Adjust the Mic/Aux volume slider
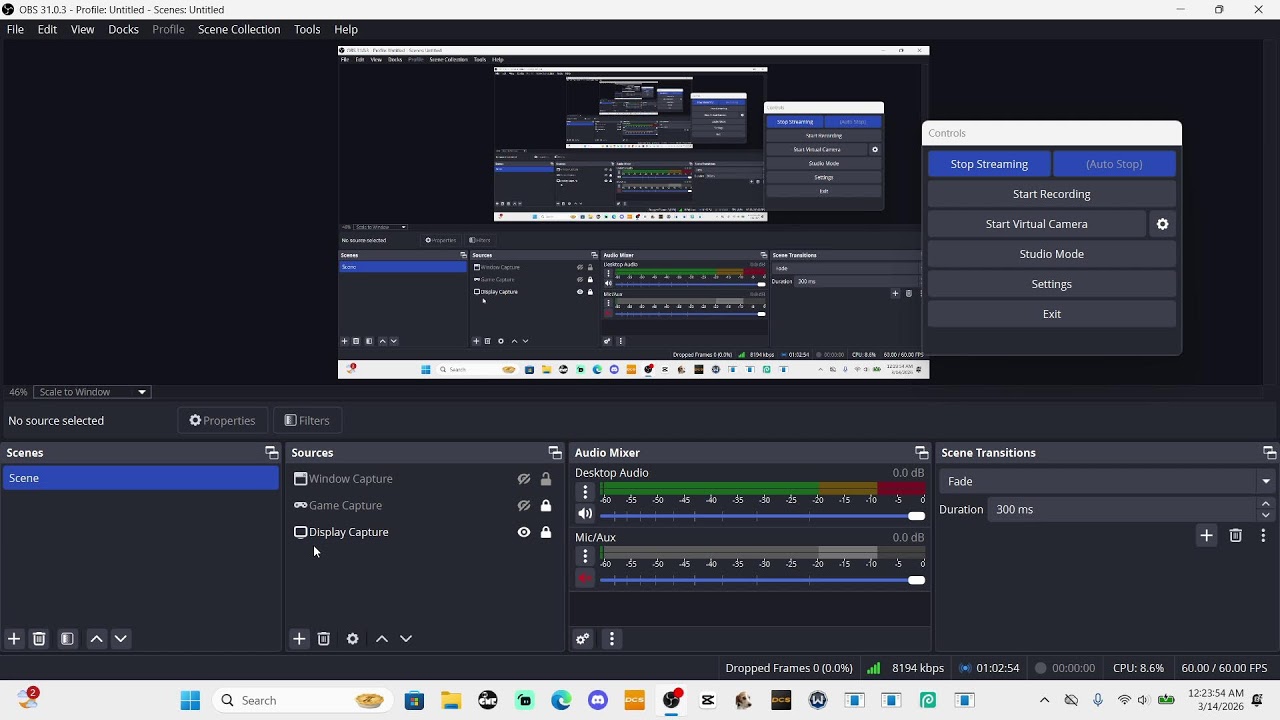 point(762,580)
